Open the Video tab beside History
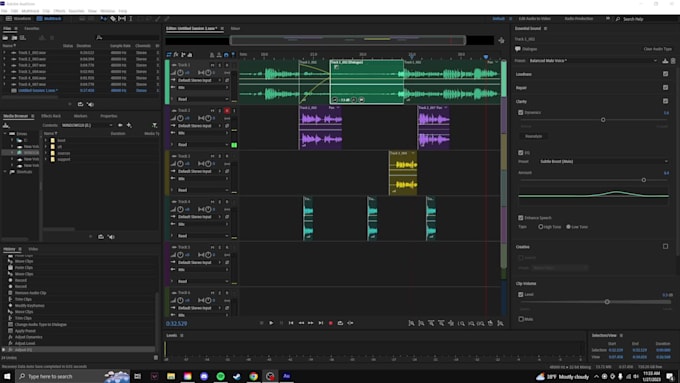The height and width of the screenshot is (383, 680). pyautogui.click(x=33, y=249)
